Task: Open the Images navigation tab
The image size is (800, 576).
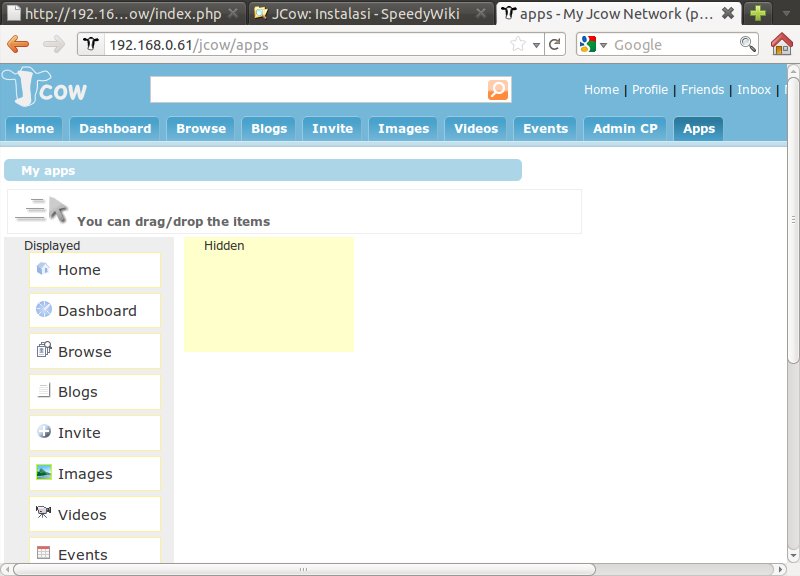Action: coord(403,129)
